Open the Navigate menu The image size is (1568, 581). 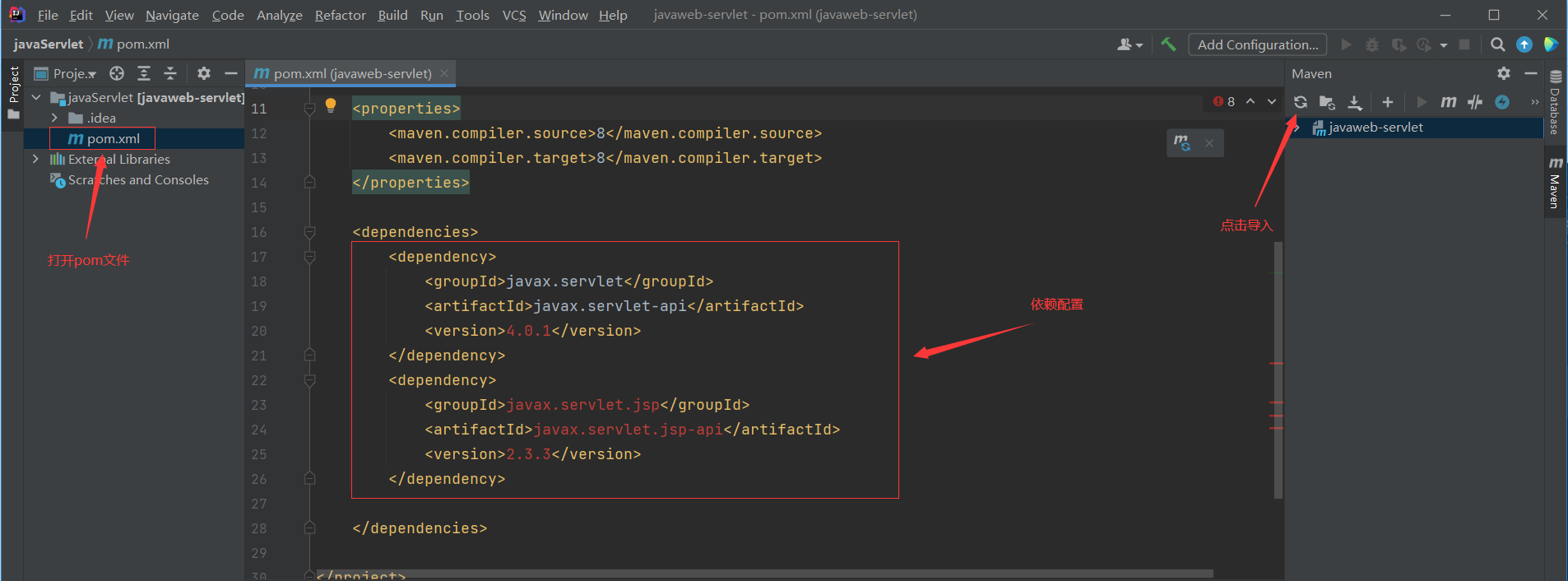(x=172, y=15)
